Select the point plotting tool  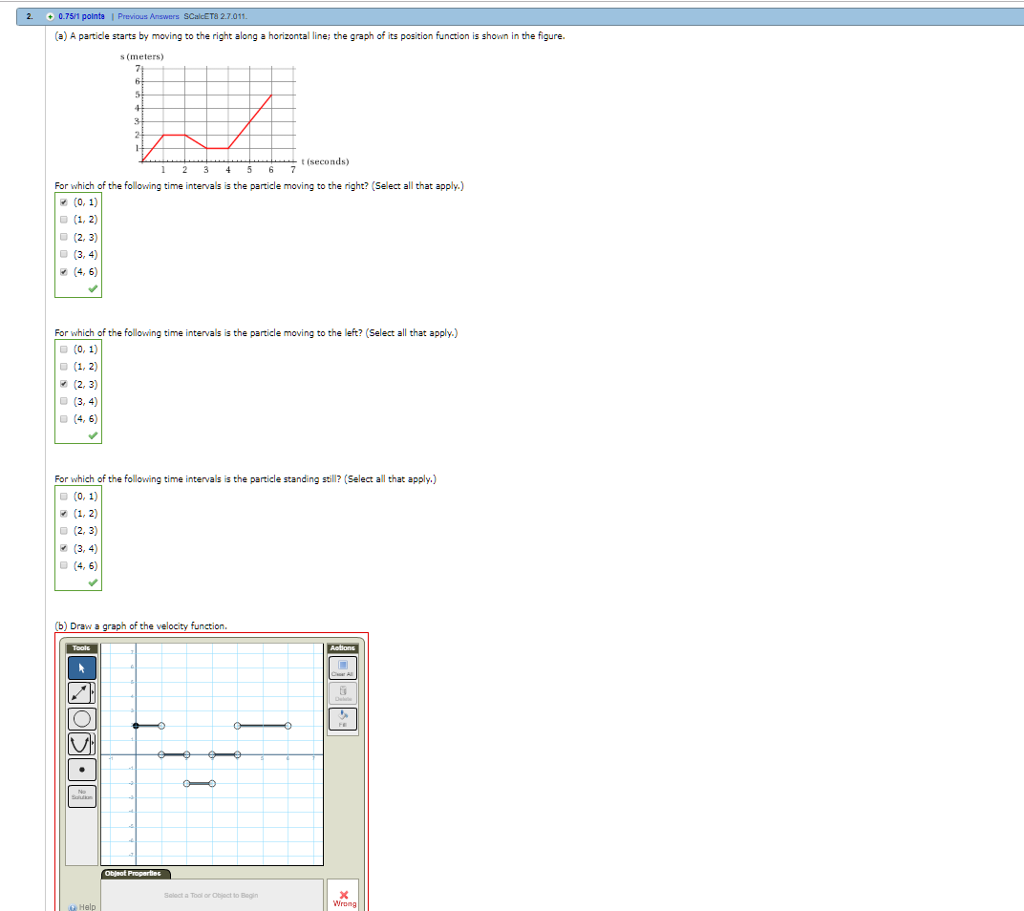click(82, 770)
